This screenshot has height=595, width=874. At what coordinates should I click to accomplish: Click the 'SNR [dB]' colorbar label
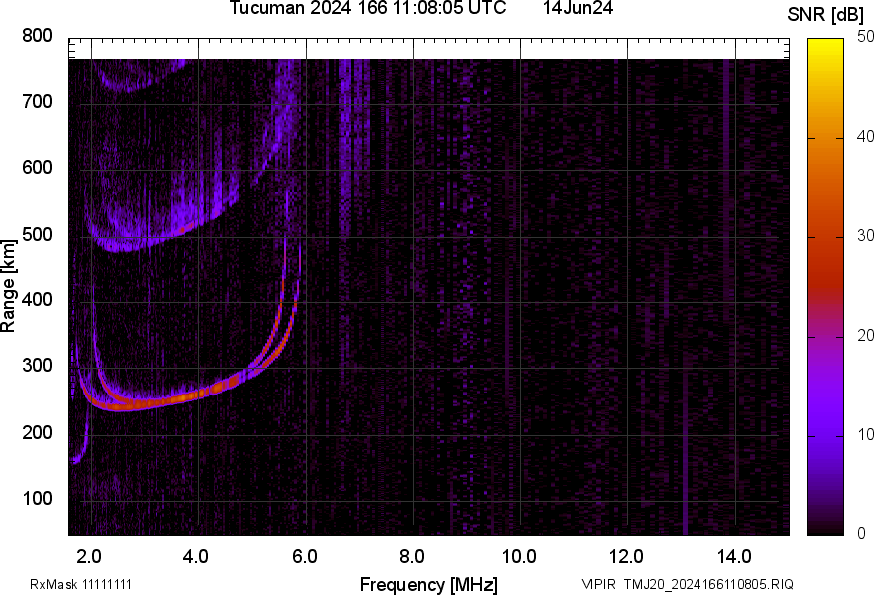826,15
